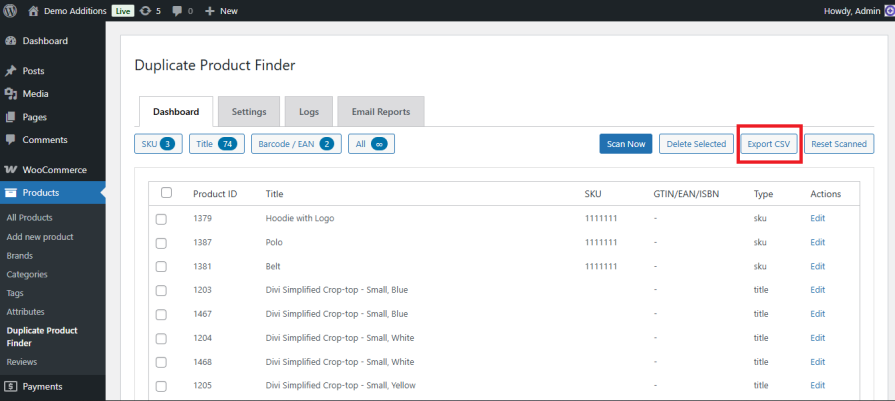Click the plus New icon in admin bar
This screenshot has height=401, width=895.
(209, 11)
